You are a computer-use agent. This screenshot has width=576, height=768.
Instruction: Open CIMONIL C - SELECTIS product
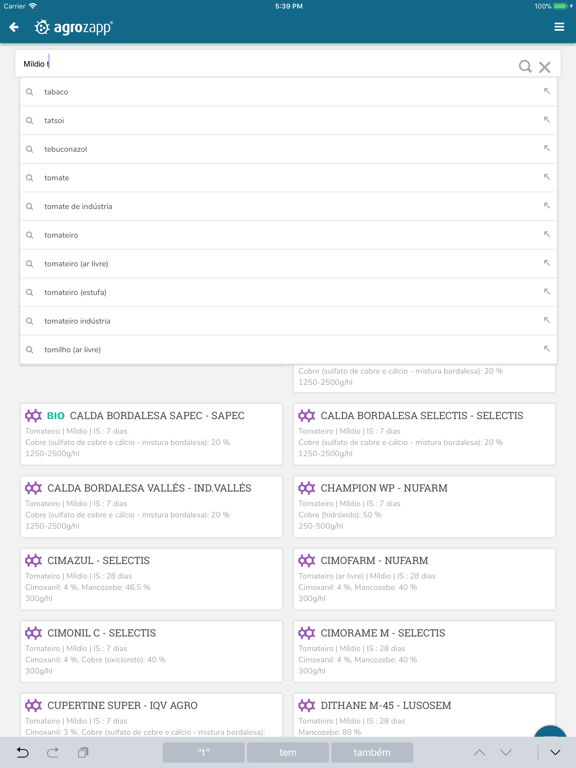(x=151, y=652)
